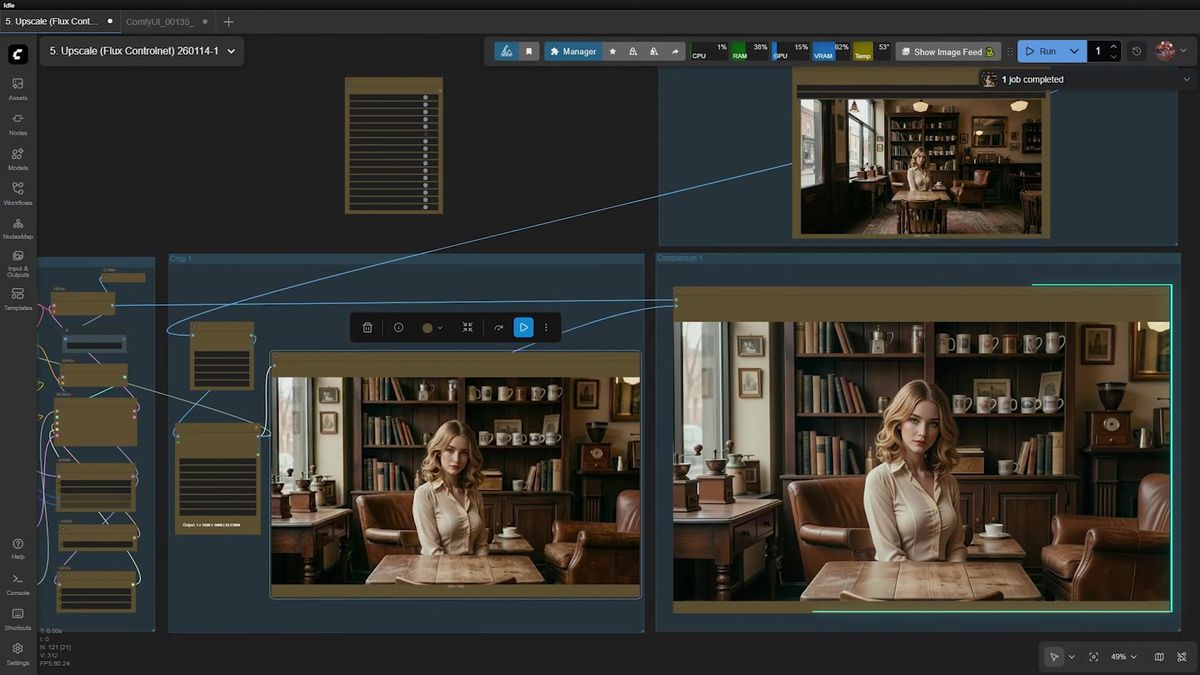Open the Nodes library panel
Image resolution: width=1200 pixels, height=675 pixels.
[x=18, y=123]
